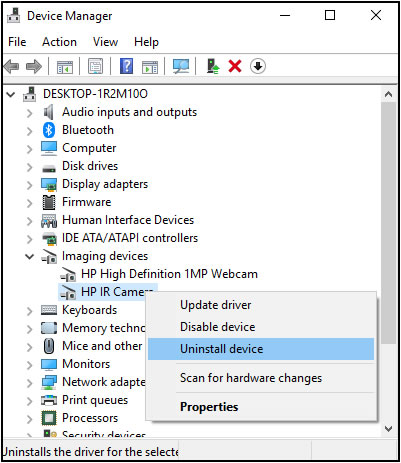401x463 pixels.
Task: Click the Update device driver toolbar icon
Action: pyautogui.click(x=213, y=66)
